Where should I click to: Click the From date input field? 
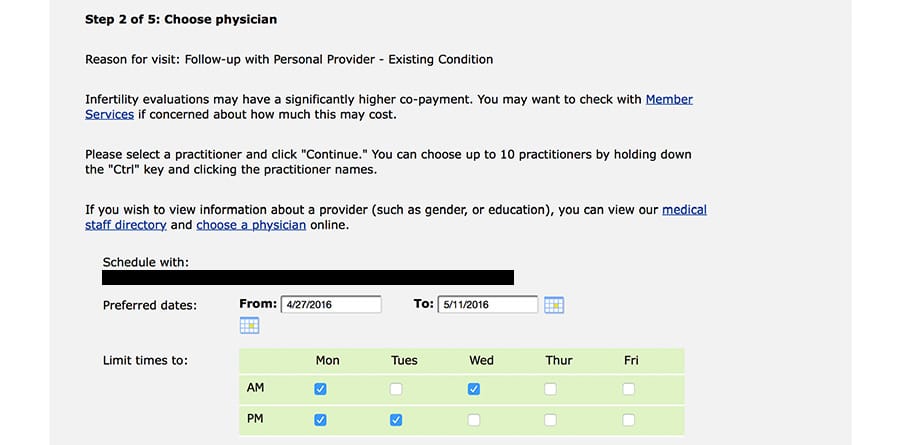tap(330, 304)
